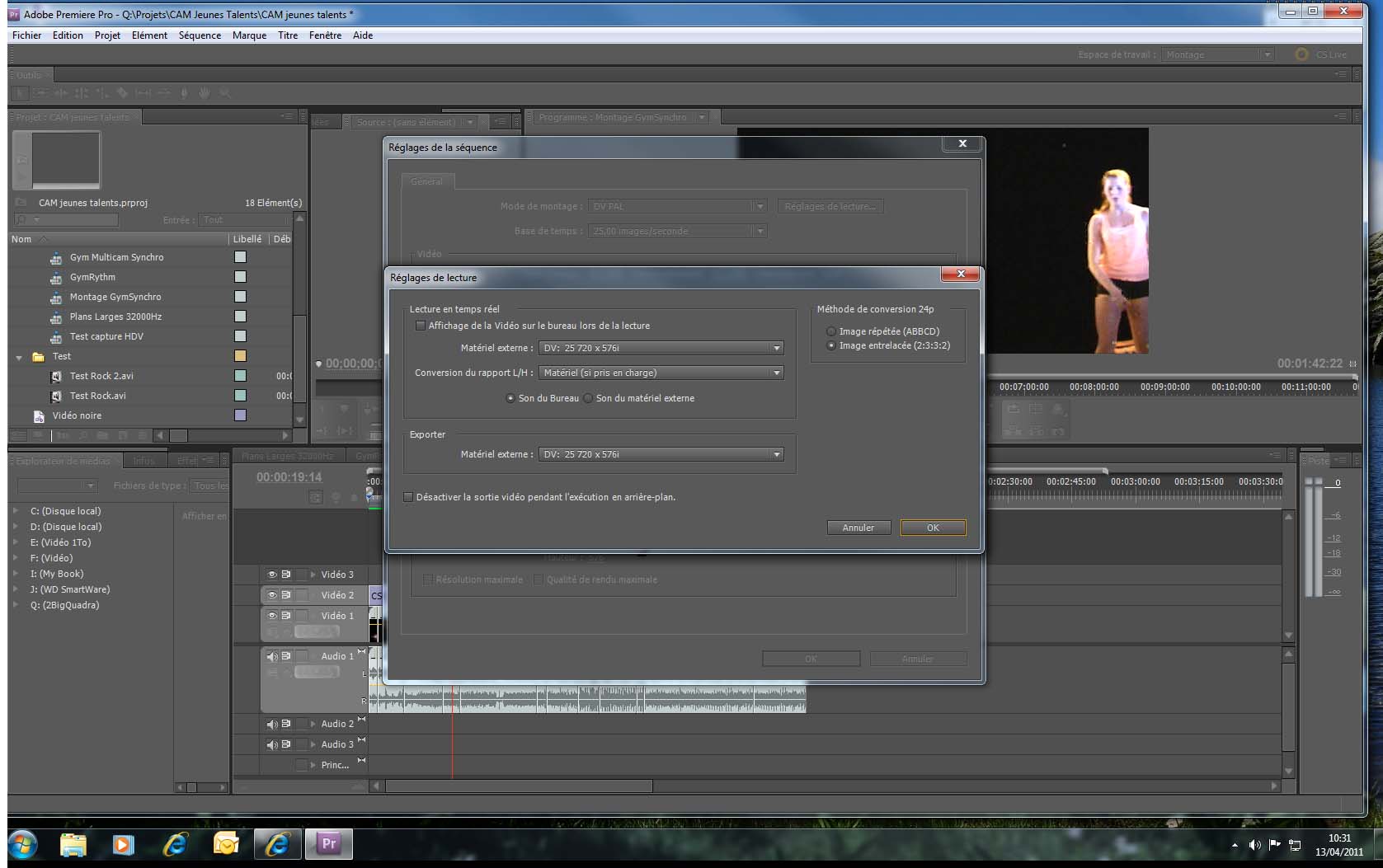Close the Réglages de lecture dialog
The height and width of the screenshot is (868, 1383).
point(961,274)
